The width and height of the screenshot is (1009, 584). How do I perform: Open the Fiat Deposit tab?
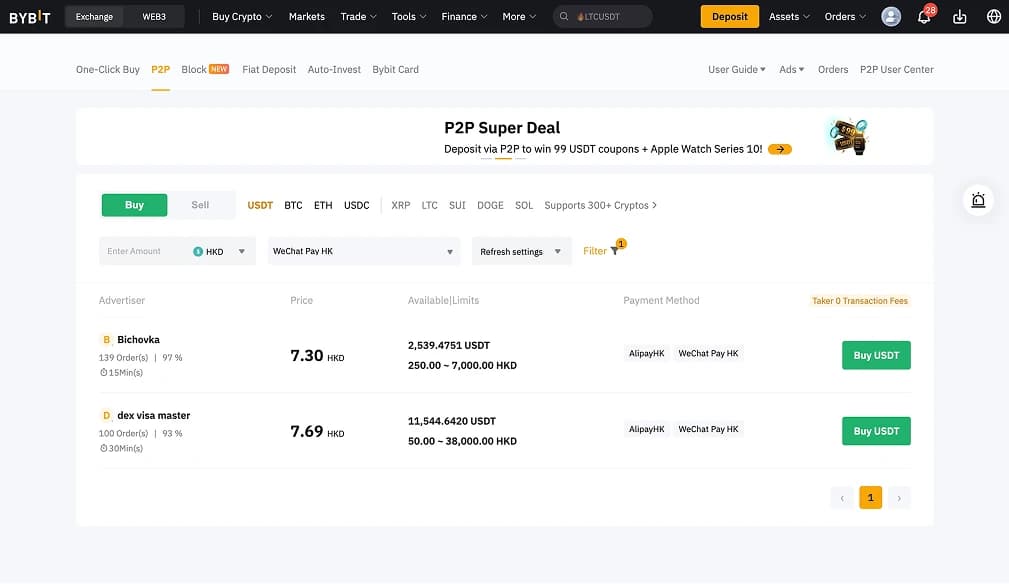pyautogui.click(x=269, y=70)
